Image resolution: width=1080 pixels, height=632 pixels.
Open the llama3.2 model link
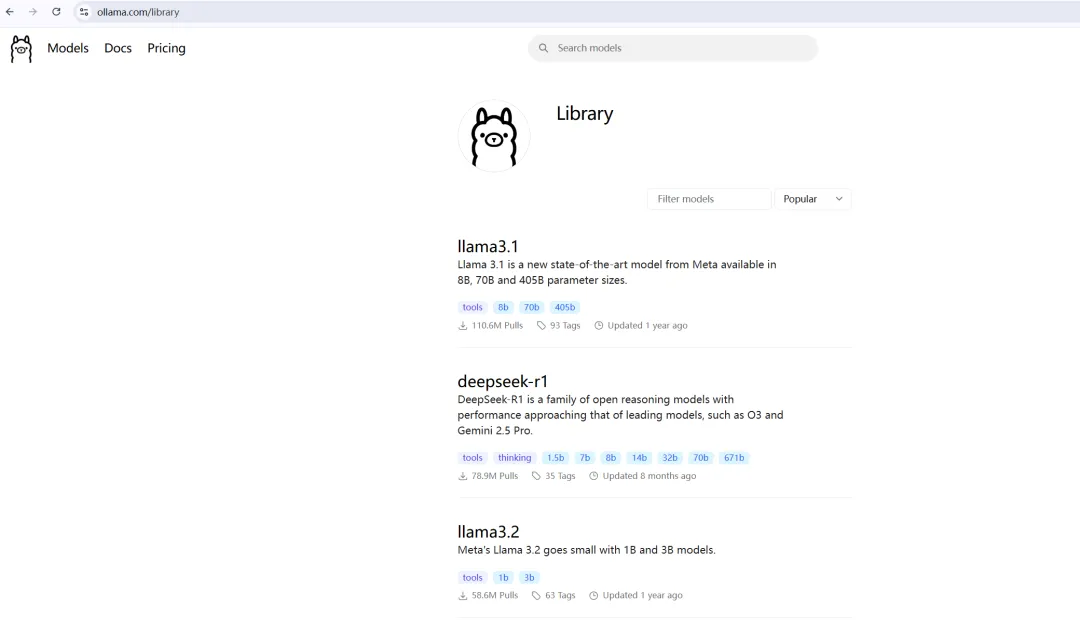pyautogui.click(x=488, y=531)
